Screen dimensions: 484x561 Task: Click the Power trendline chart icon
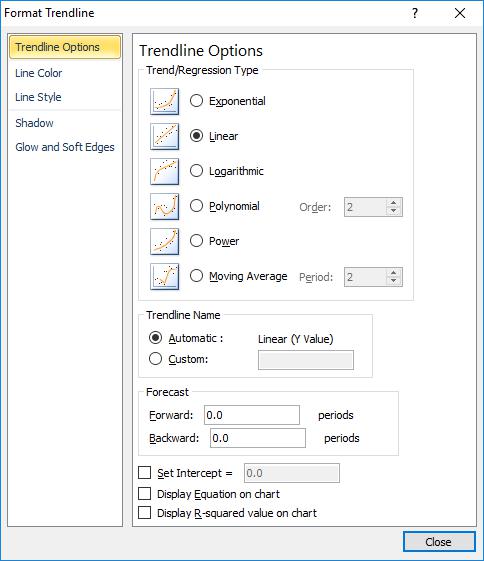pos(165,242)
